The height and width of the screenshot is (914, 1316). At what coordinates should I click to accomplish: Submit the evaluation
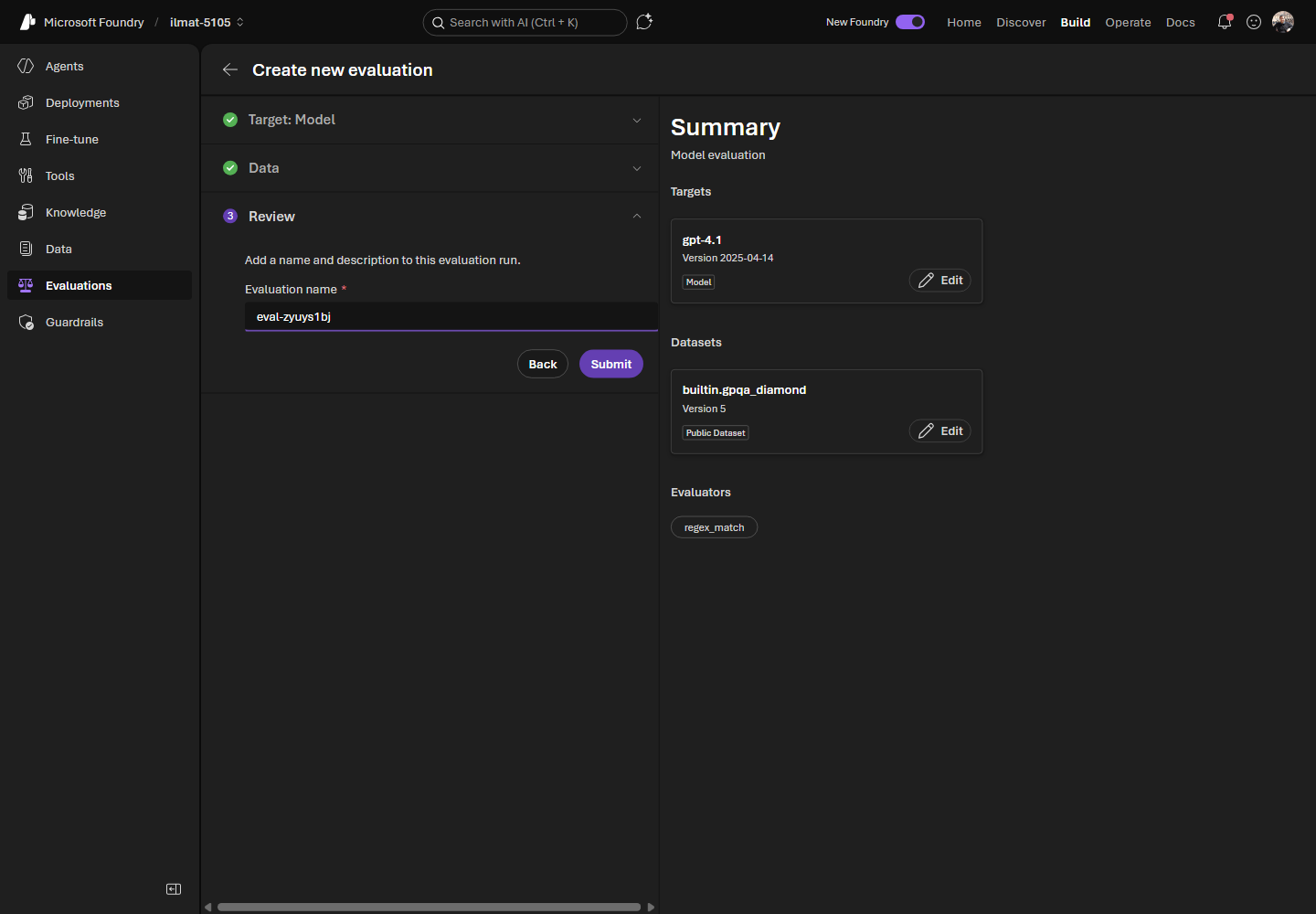tap(611, 364)
